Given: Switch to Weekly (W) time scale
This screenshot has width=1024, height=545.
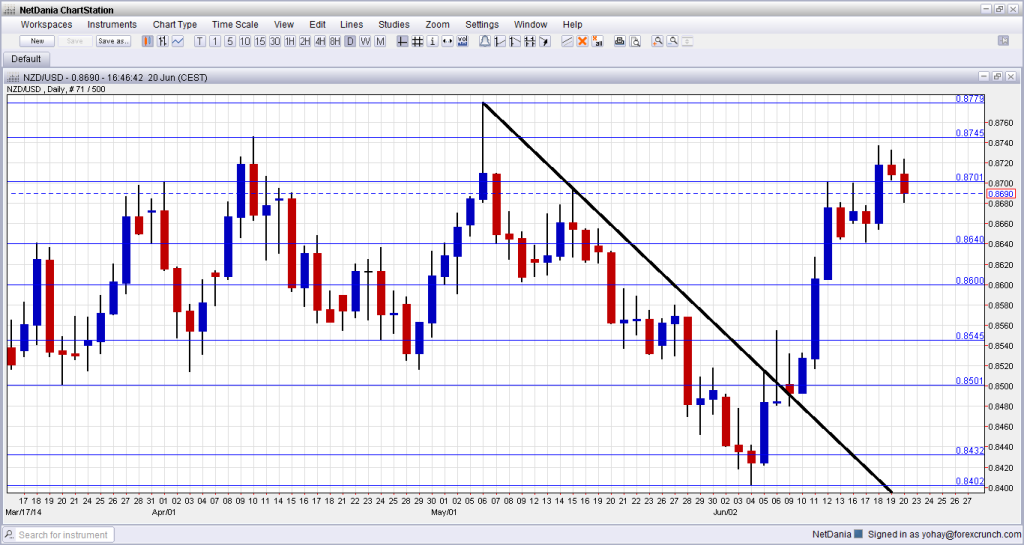Looking at the screenshot, I should pyautogui.click(x=365, y=41).
